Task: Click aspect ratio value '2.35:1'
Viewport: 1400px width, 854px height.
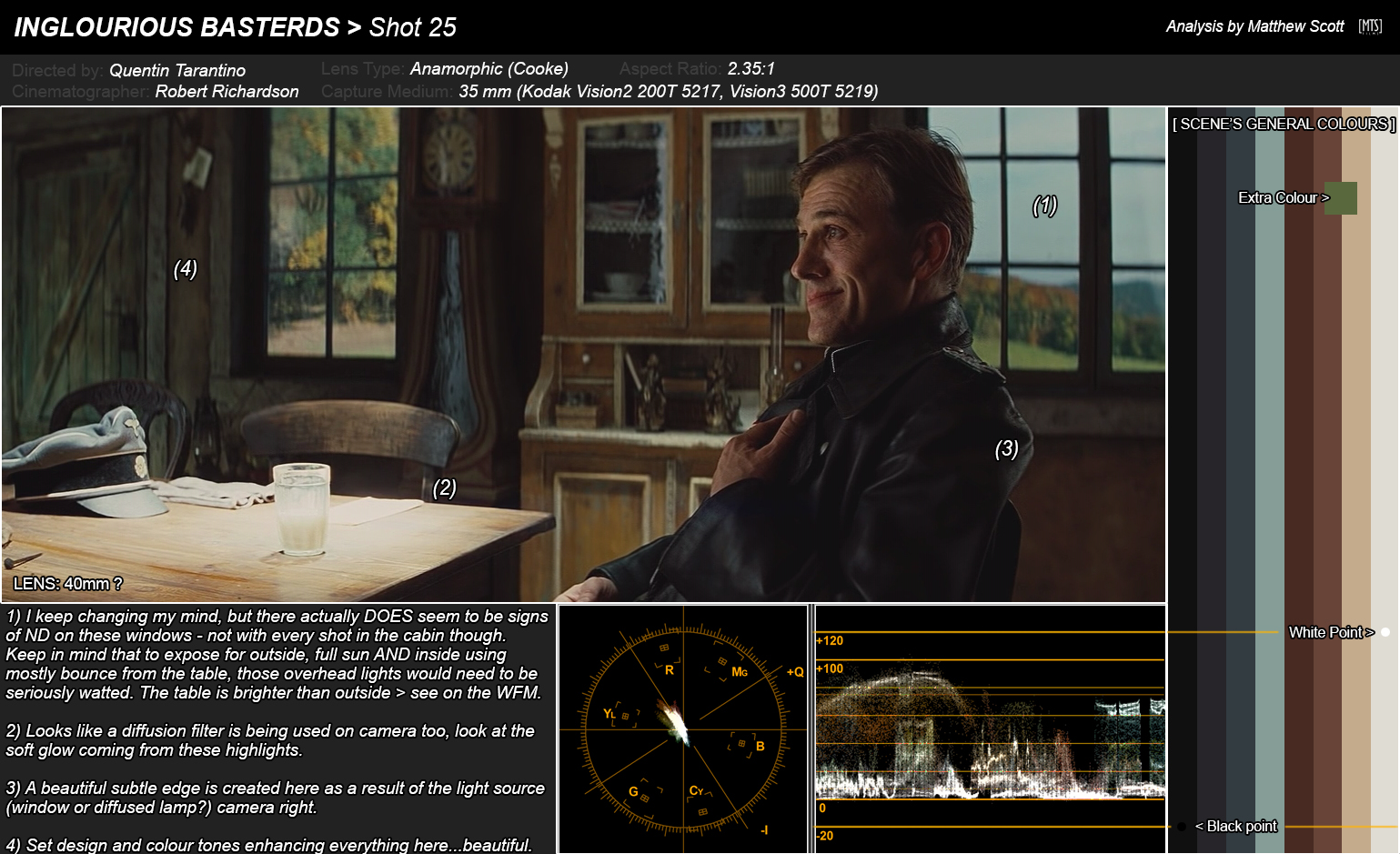Action: [x=750, y=68]
